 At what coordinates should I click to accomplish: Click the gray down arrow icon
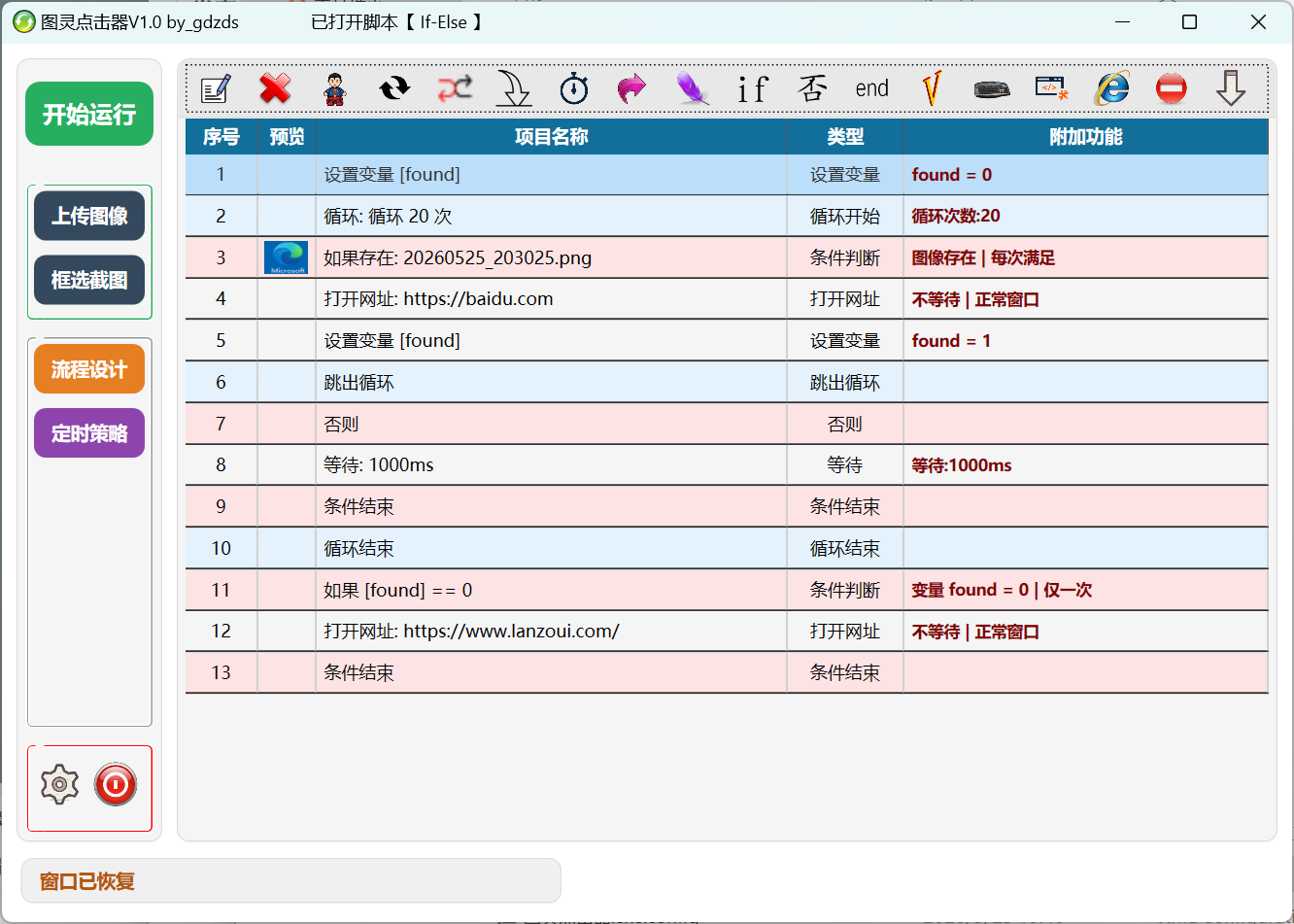[1231, 89]
